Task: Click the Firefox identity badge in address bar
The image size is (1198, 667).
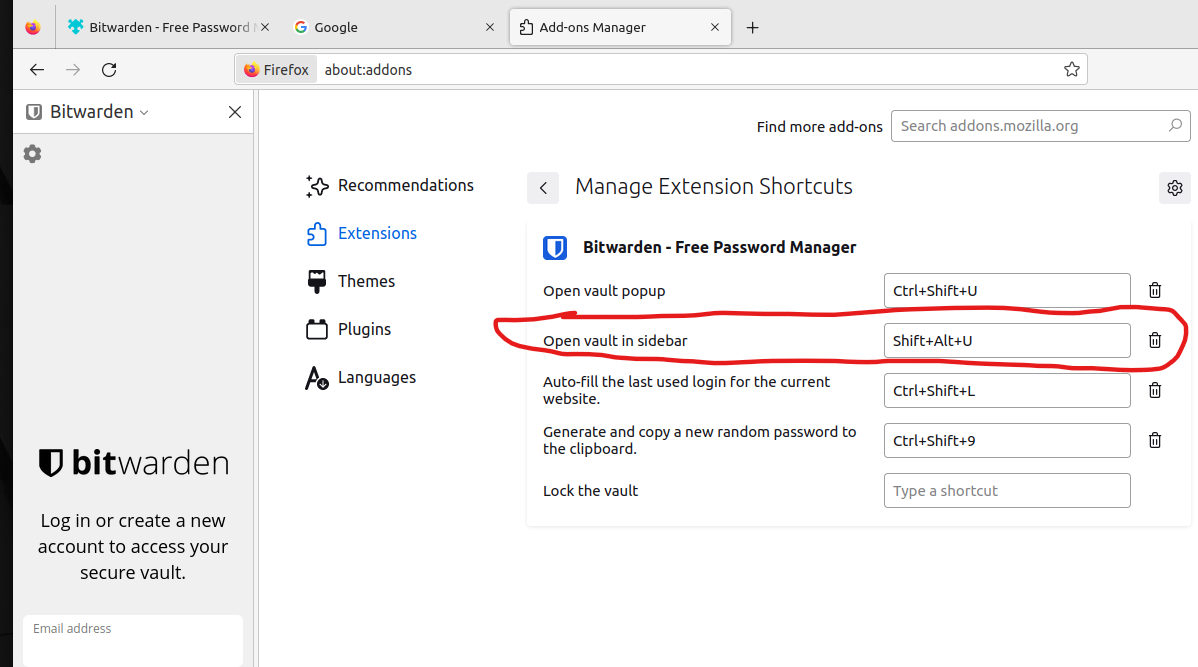Action: [x=276, y=70]
